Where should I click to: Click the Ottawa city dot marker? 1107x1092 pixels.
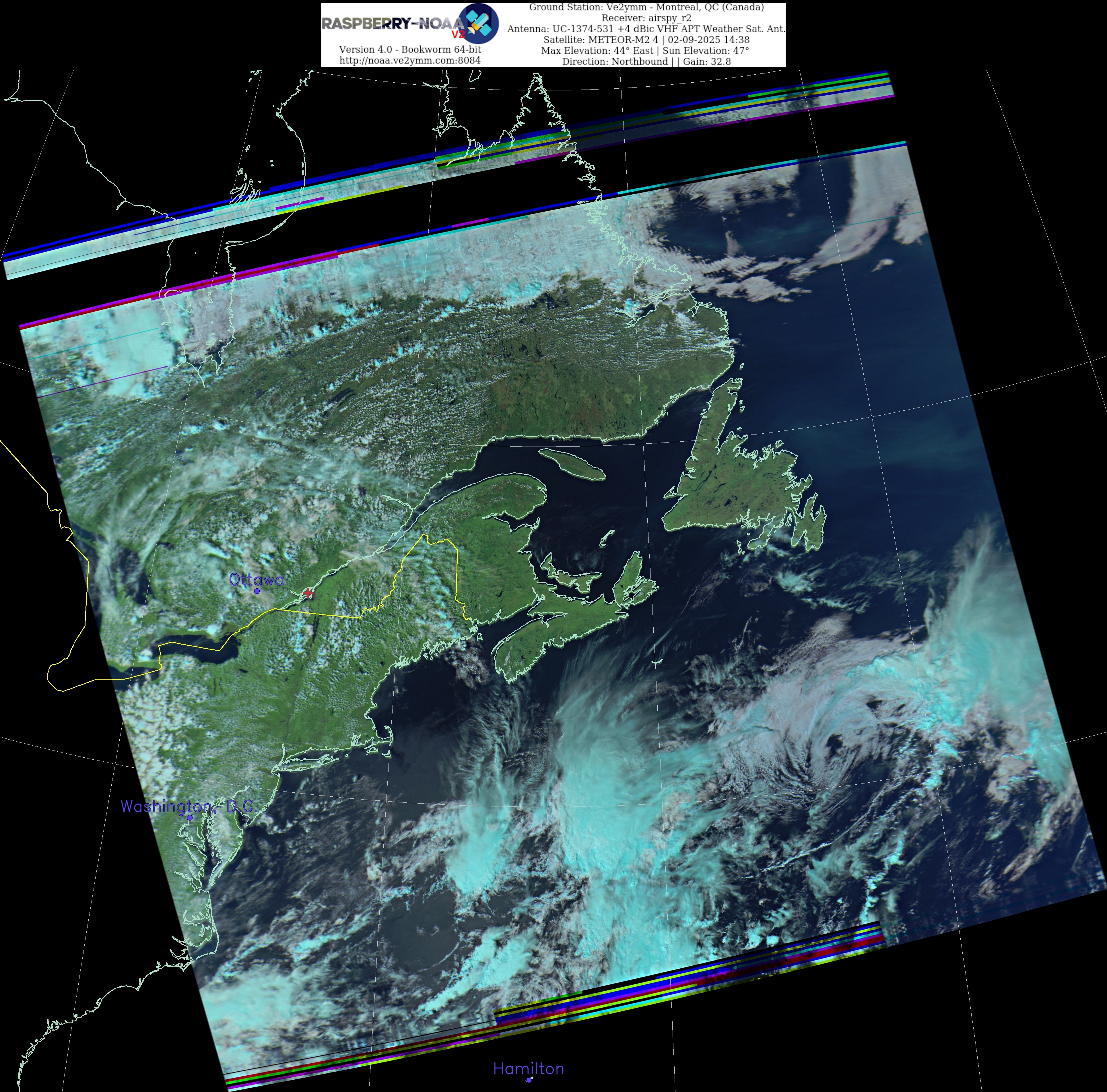point(257,590)
